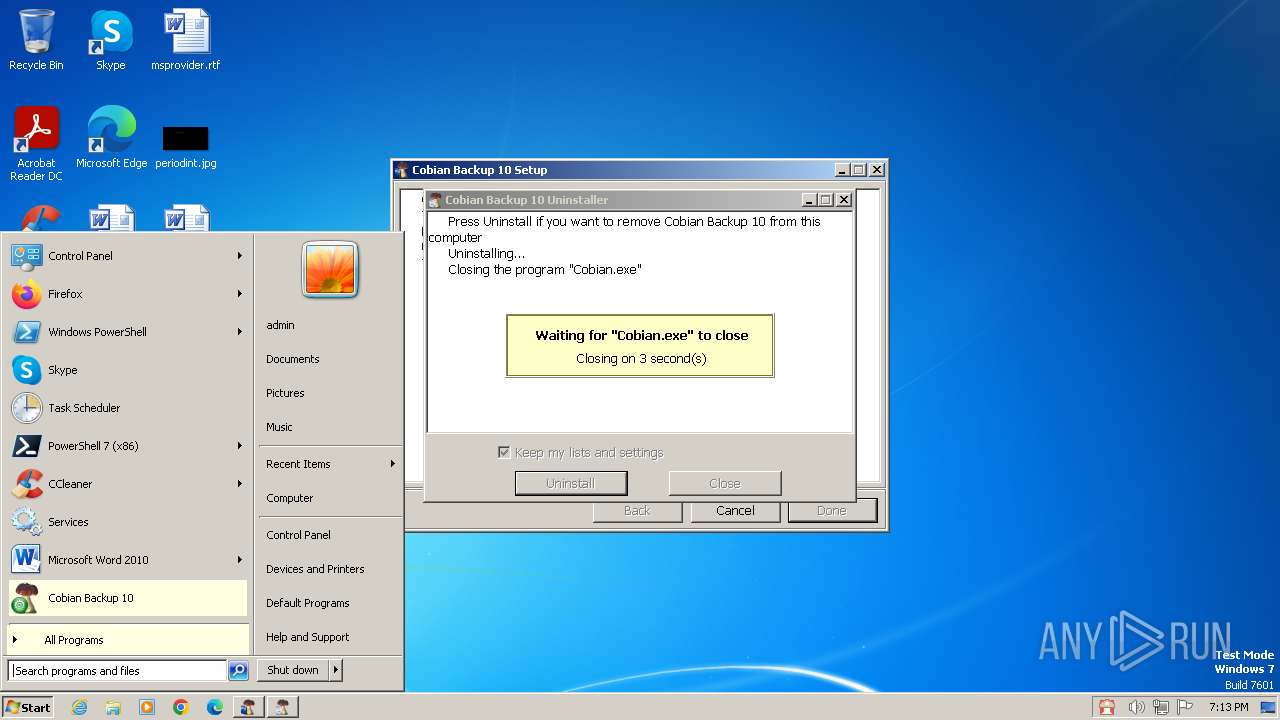This screenshot has width=1280, height=720.
Task: Launch Microsoft Word 2010 from Start menu
Action: point(128,560)
